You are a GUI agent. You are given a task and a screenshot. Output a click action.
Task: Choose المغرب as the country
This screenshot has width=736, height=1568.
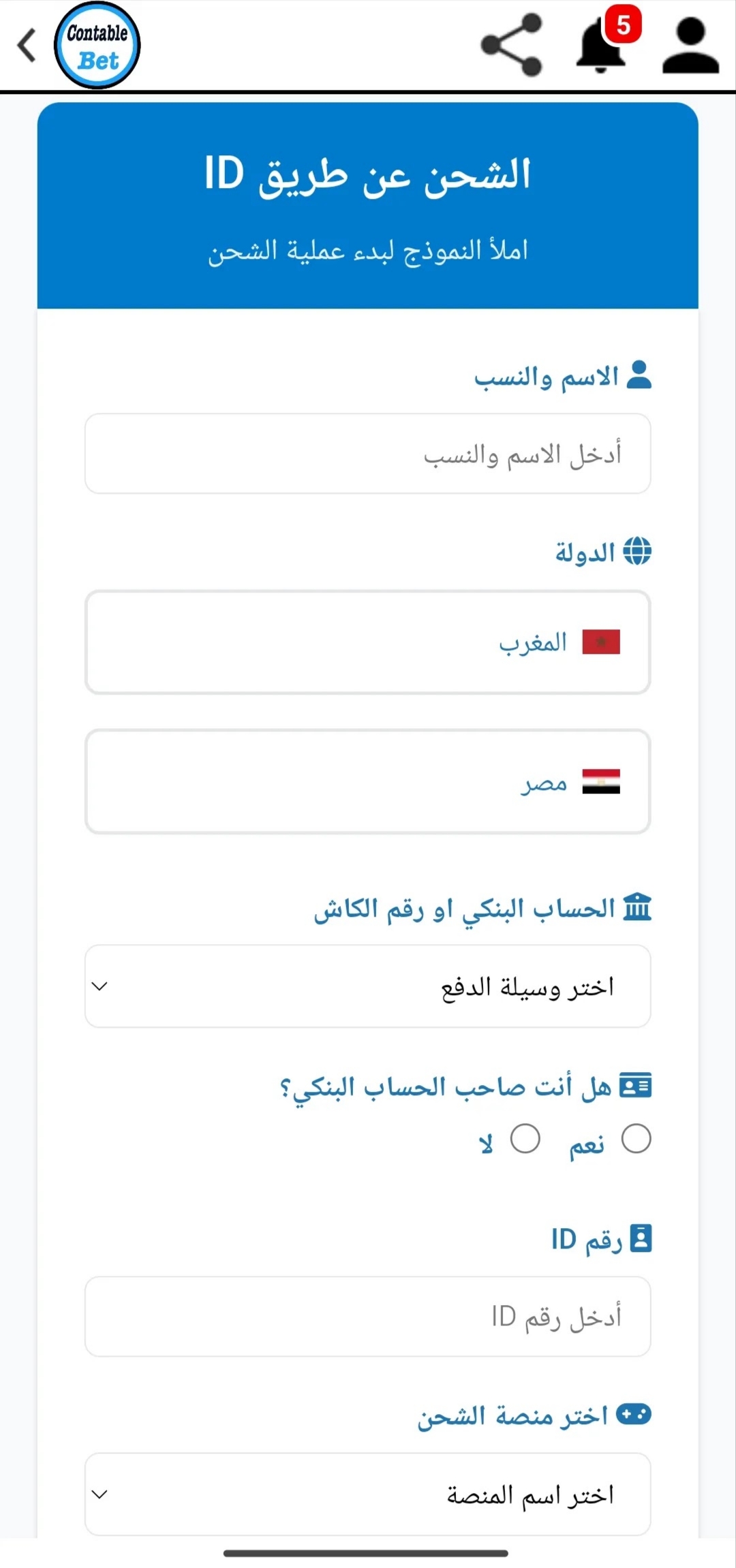tap(368, 642)
